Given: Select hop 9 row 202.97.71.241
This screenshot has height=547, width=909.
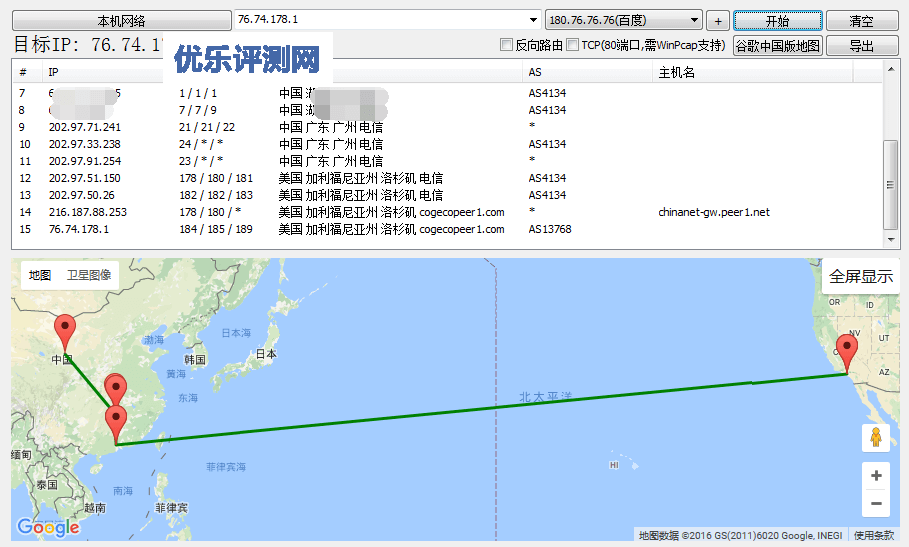Looking at the screenshot, I should point(446,127).
